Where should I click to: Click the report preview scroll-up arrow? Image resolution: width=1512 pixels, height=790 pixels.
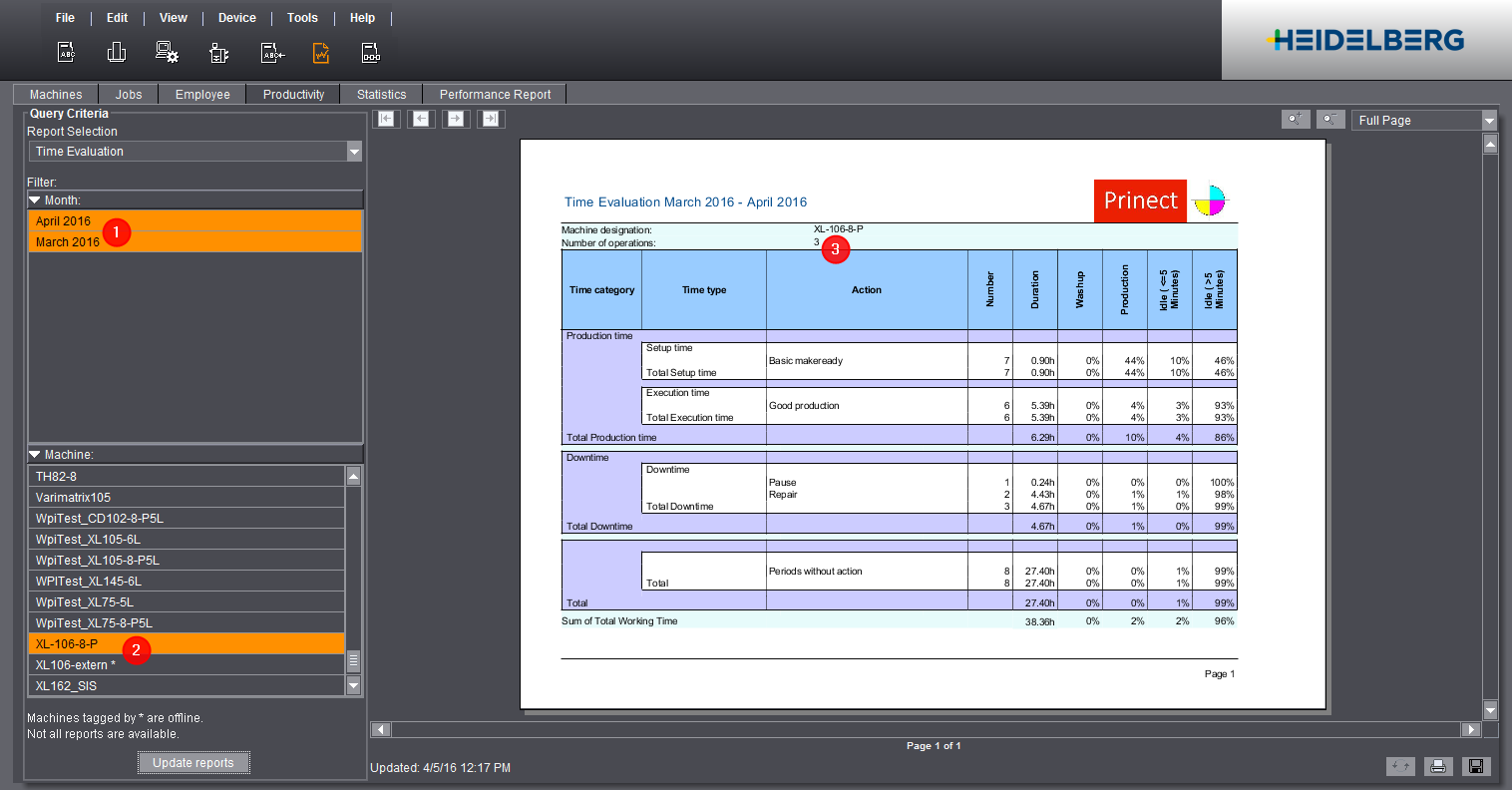coord(1490,144)
